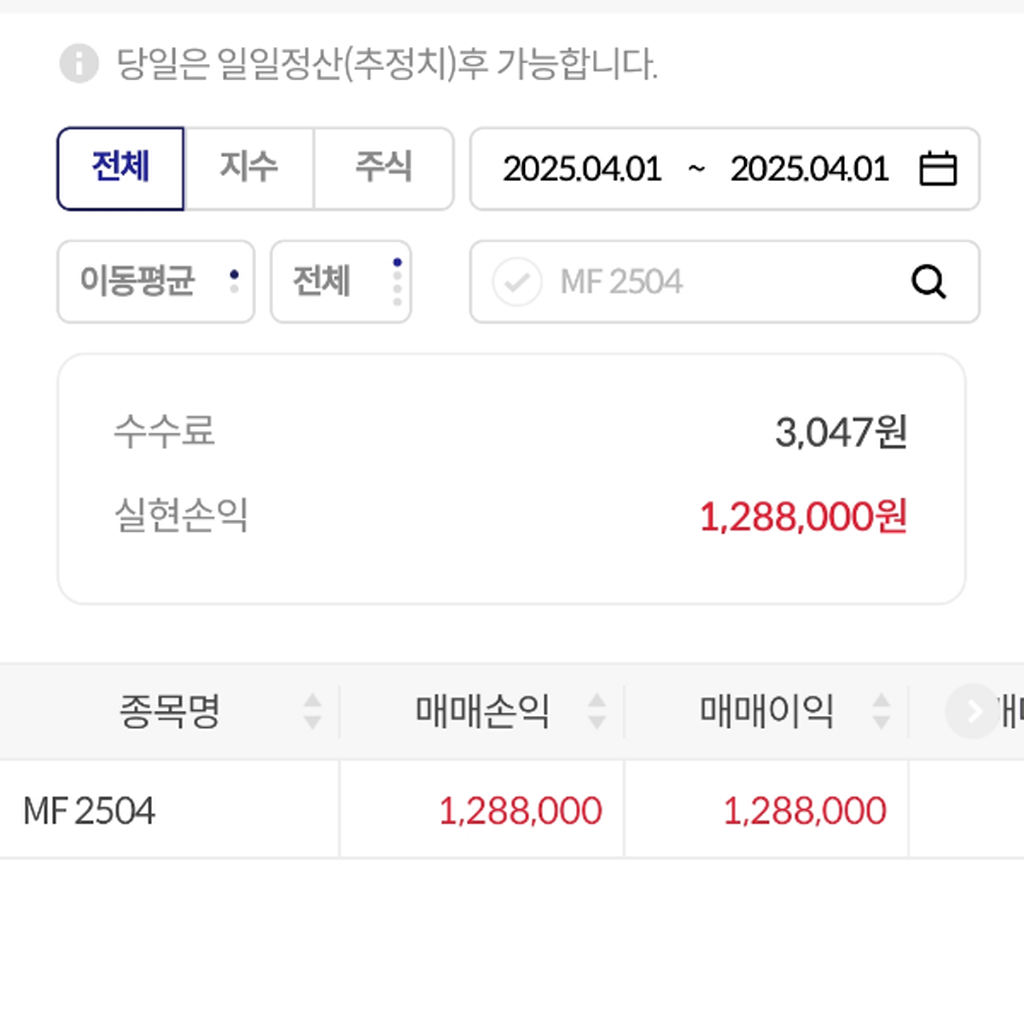Click the end date 2025.04.01
This screenshot has width=1024, height=1024.
pos(809,169)
